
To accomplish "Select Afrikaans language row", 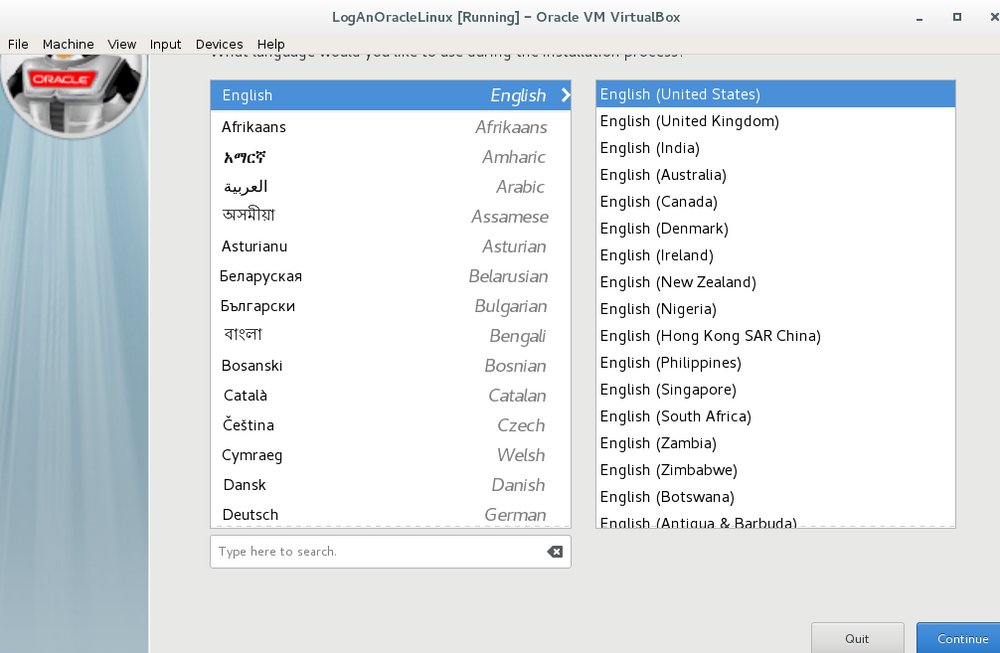I will pyautogui.click(x=390, y=127).
